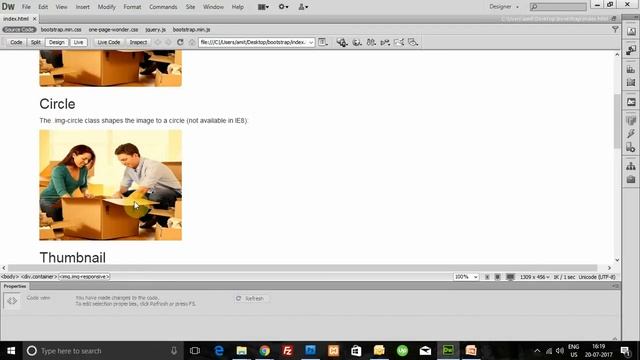Click the Properties panel tab
The height and width of the screenshot is (360, 640).
15,286
